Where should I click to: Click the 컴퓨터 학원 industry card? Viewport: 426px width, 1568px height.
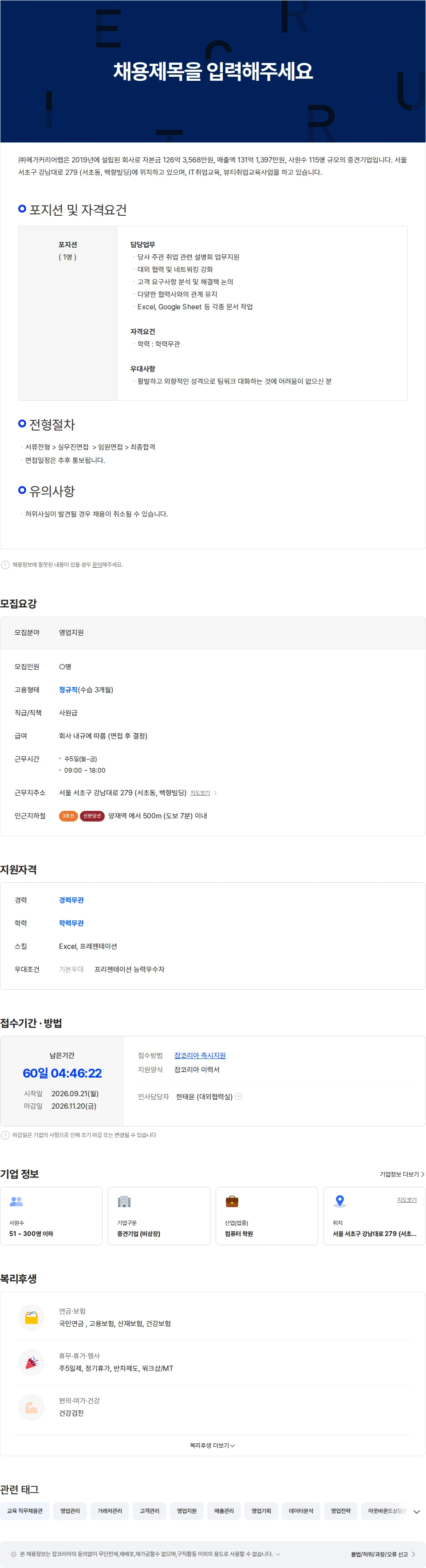[267, 1215]
